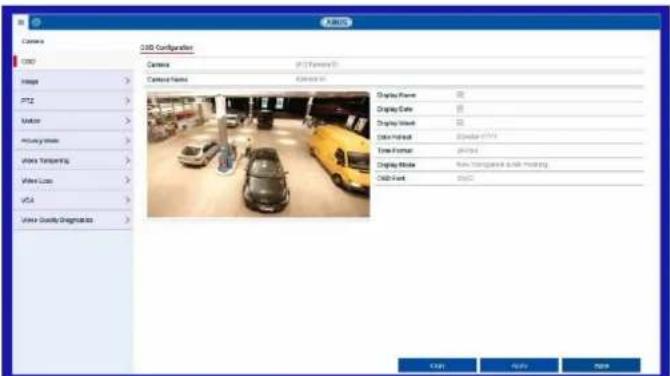670x376 pixels.
Task: Open the hamburger menu in the top bar
Action: point(21,22)
